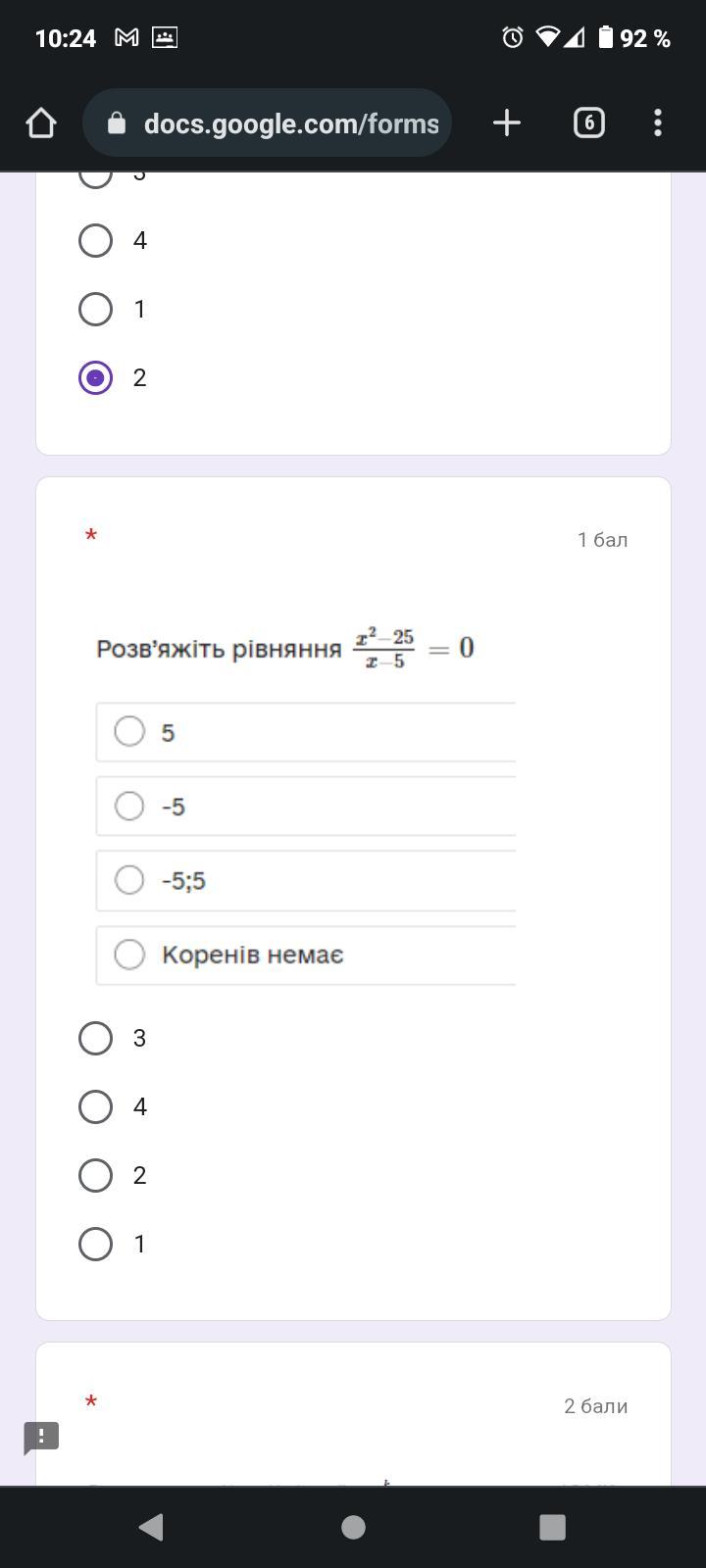Tap the browser home icon
The image size is (706, 1568).
(x=41, y=122)
